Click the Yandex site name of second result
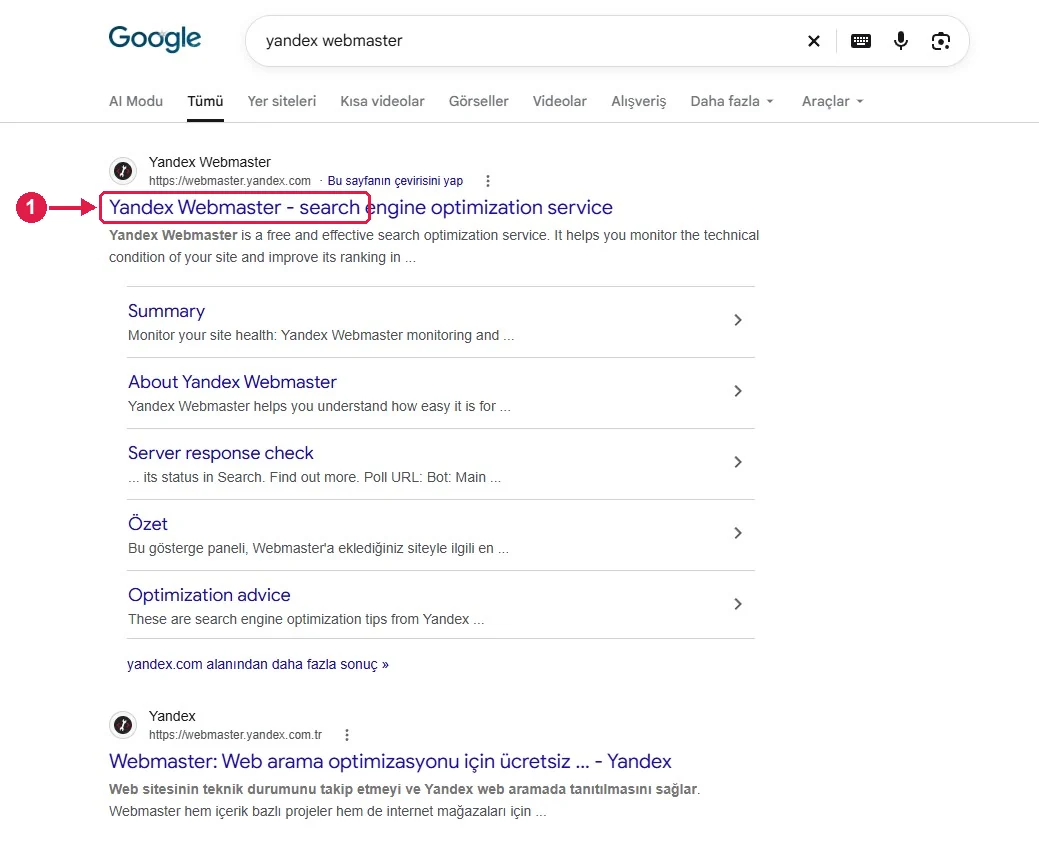This screenshot has width=1039, height=843. point(172,716)
